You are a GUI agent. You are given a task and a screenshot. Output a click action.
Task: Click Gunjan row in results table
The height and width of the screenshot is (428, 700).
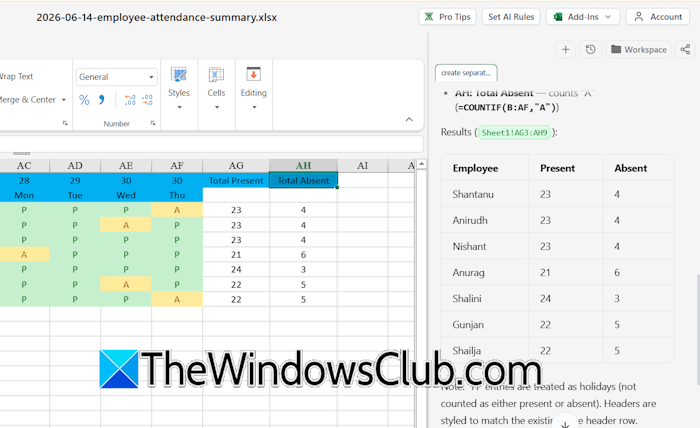(557, 324)
